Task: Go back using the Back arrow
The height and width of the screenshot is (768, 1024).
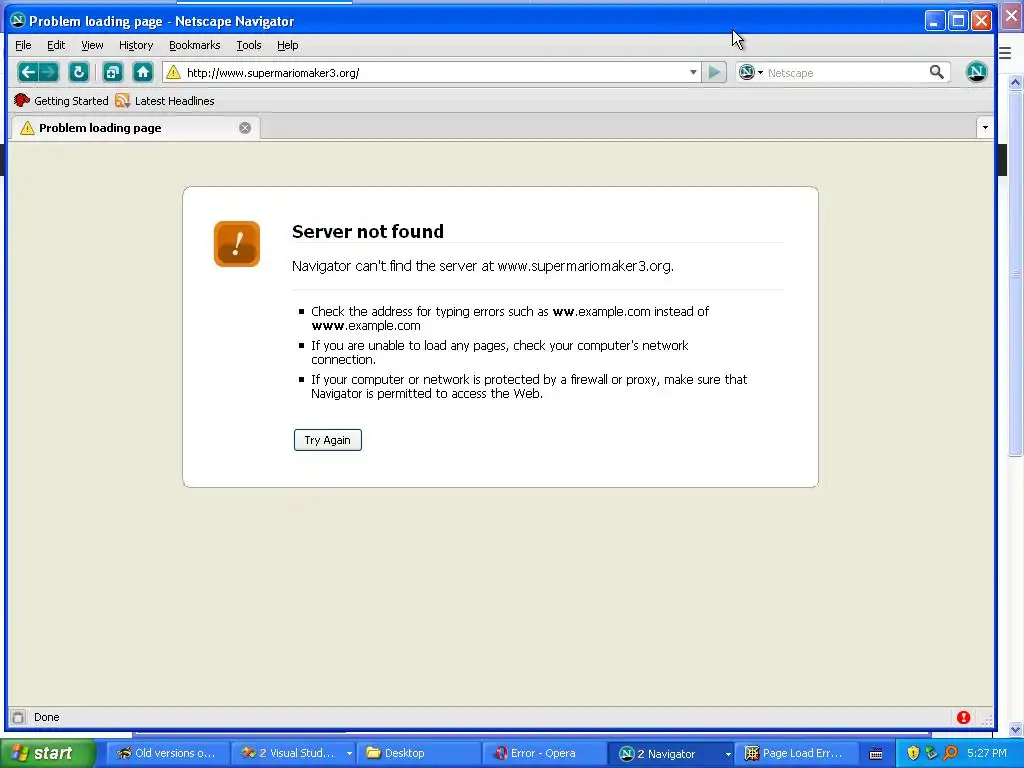Action: point(28,72)
